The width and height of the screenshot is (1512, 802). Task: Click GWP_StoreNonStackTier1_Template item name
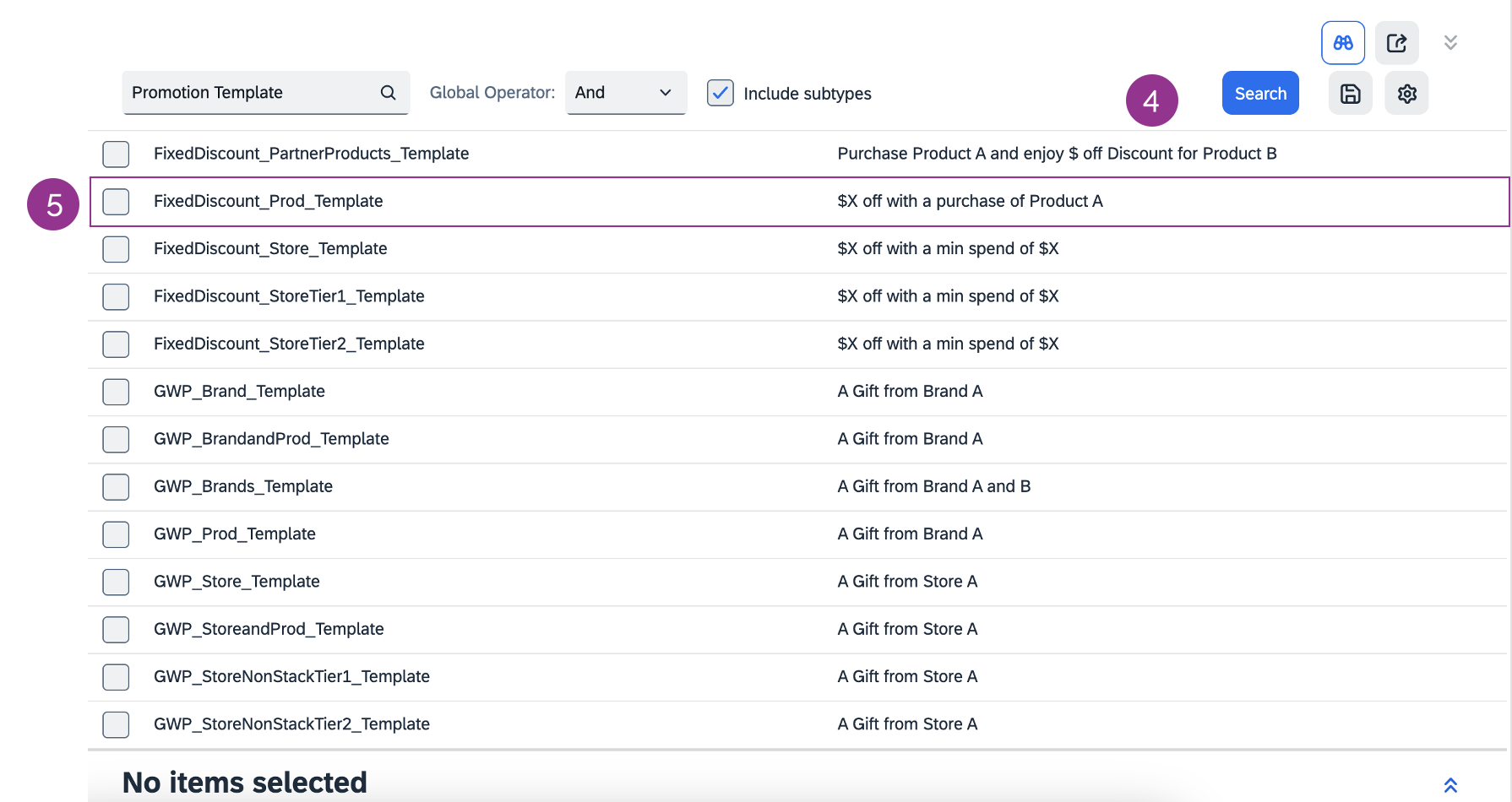(291, 677)
